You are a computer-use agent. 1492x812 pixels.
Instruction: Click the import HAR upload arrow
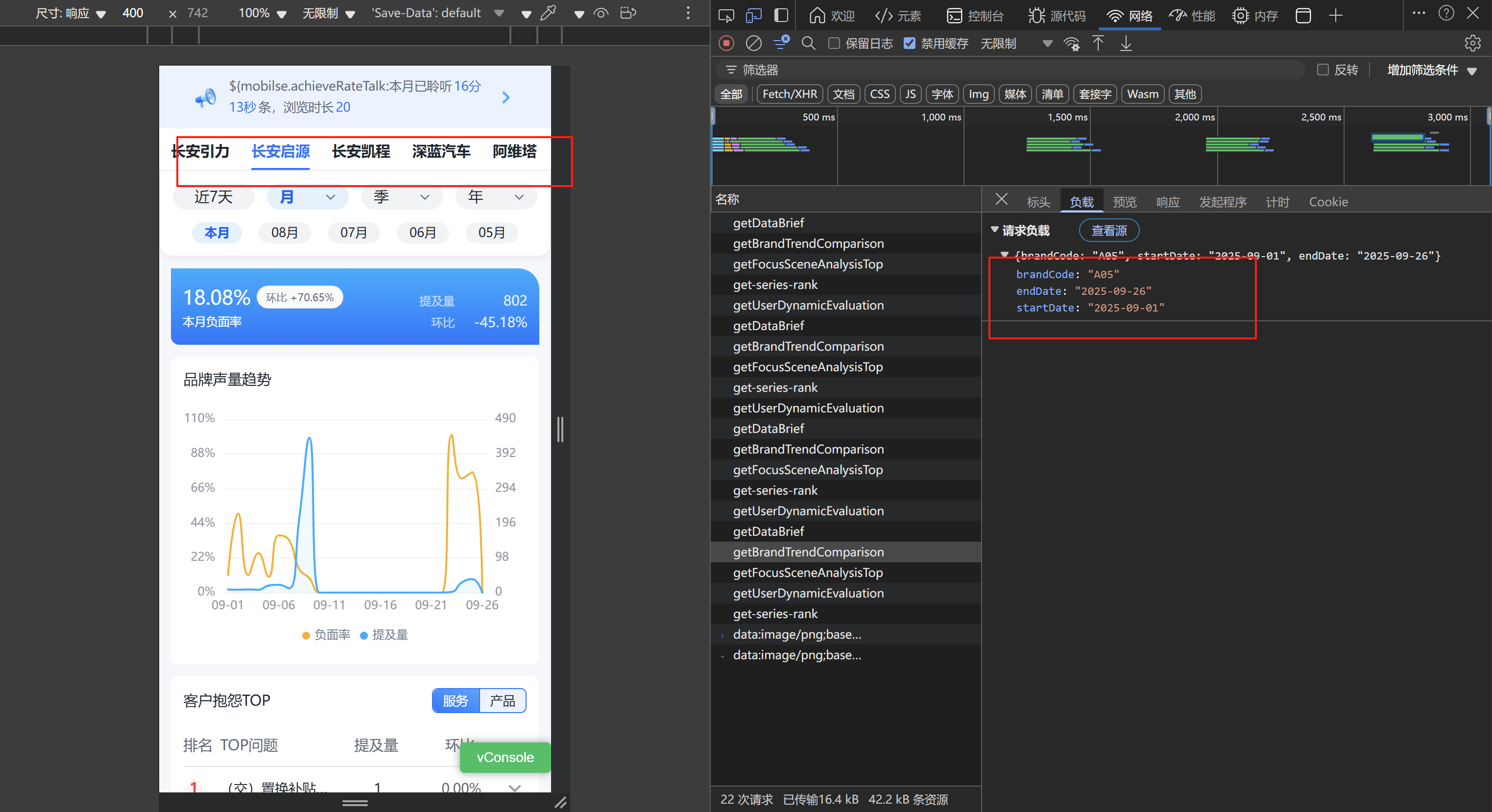click(1098, 44)
